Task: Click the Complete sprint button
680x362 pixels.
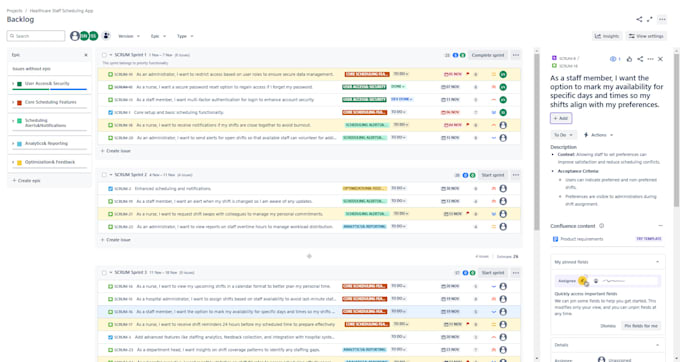Action: [488, 55]
